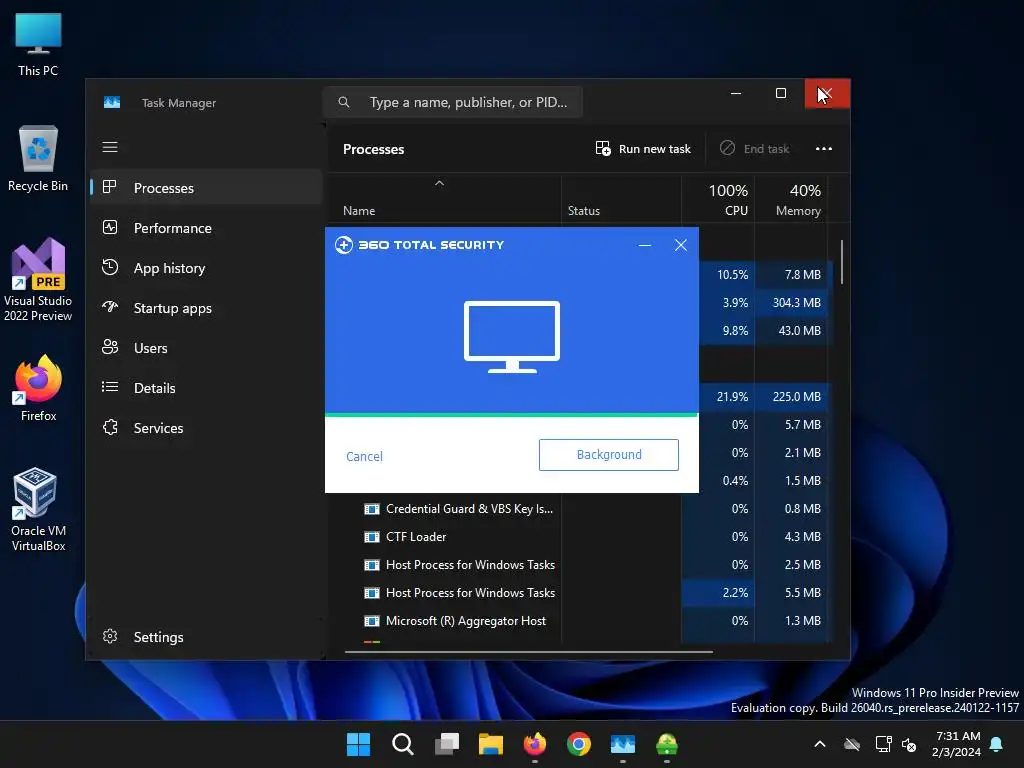Click the sort chevron above Name column
Screen dimensions: 1024x768
[440, 184]
